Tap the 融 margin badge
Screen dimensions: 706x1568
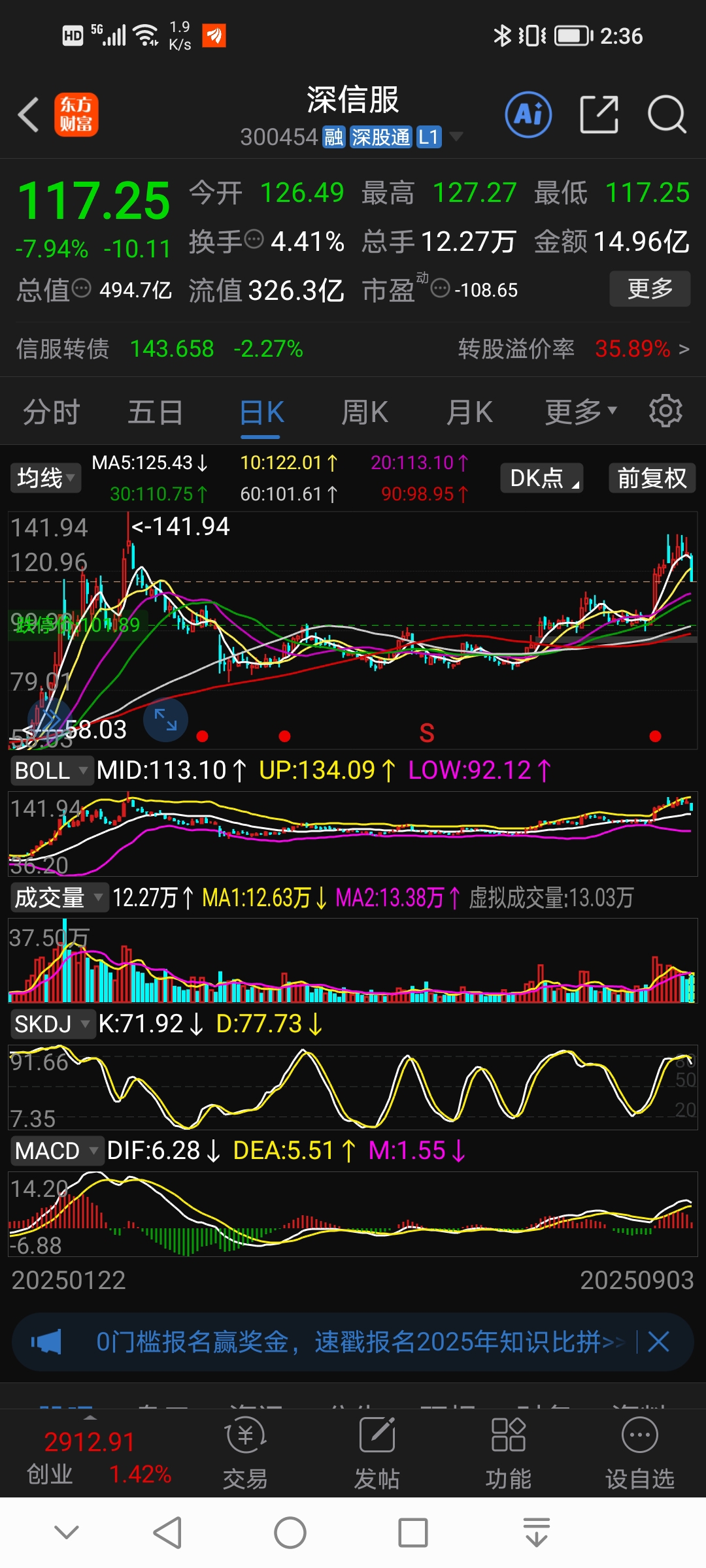tap(333, 137)
